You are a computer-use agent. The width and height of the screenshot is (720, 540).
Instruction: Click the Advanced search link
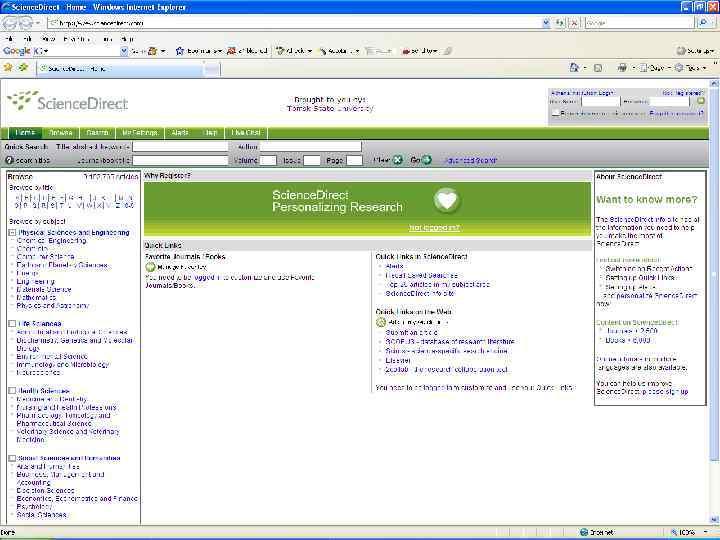[470, 160]
